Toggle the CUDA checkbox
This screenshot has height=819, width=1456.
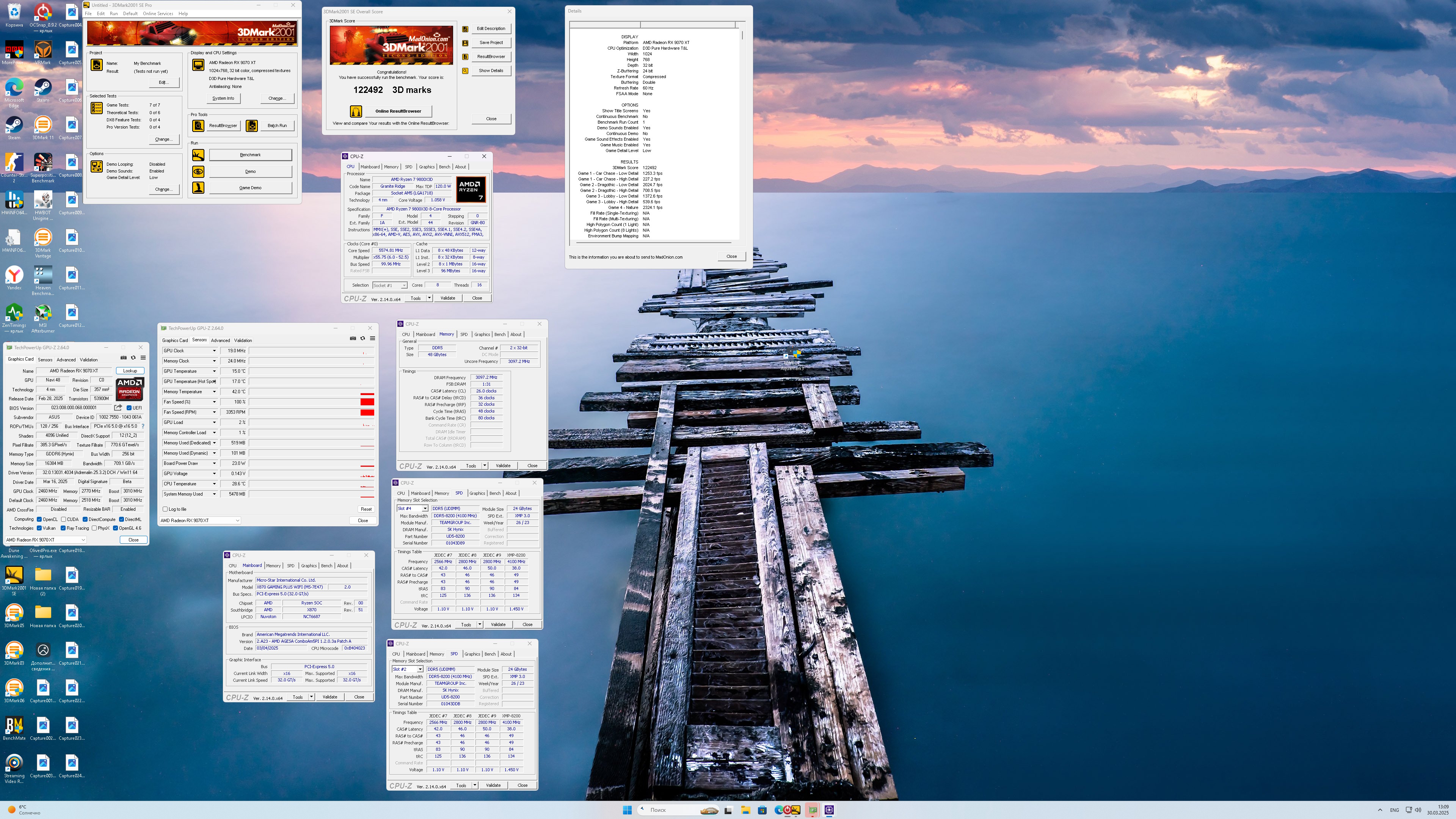click(x=63, y=519)
